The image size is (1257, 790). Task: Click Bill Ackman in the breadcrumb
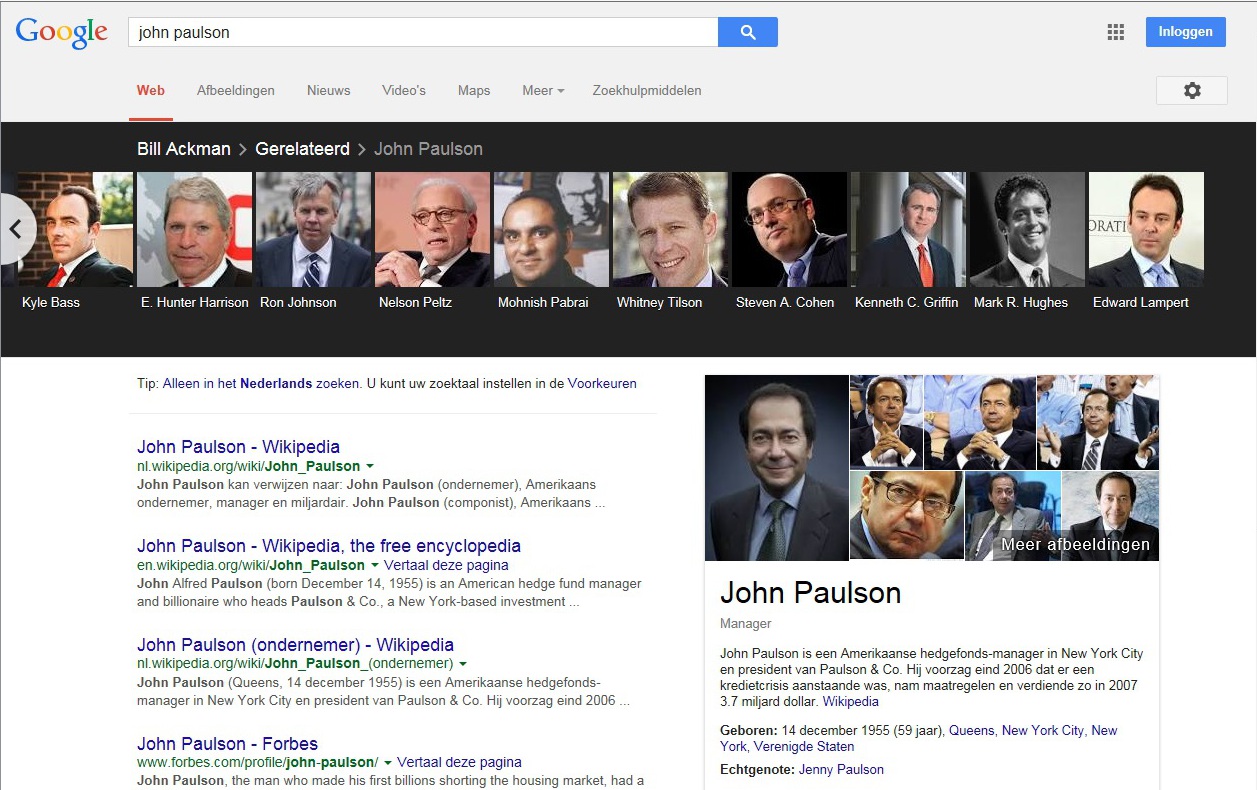tap(184, 149)
